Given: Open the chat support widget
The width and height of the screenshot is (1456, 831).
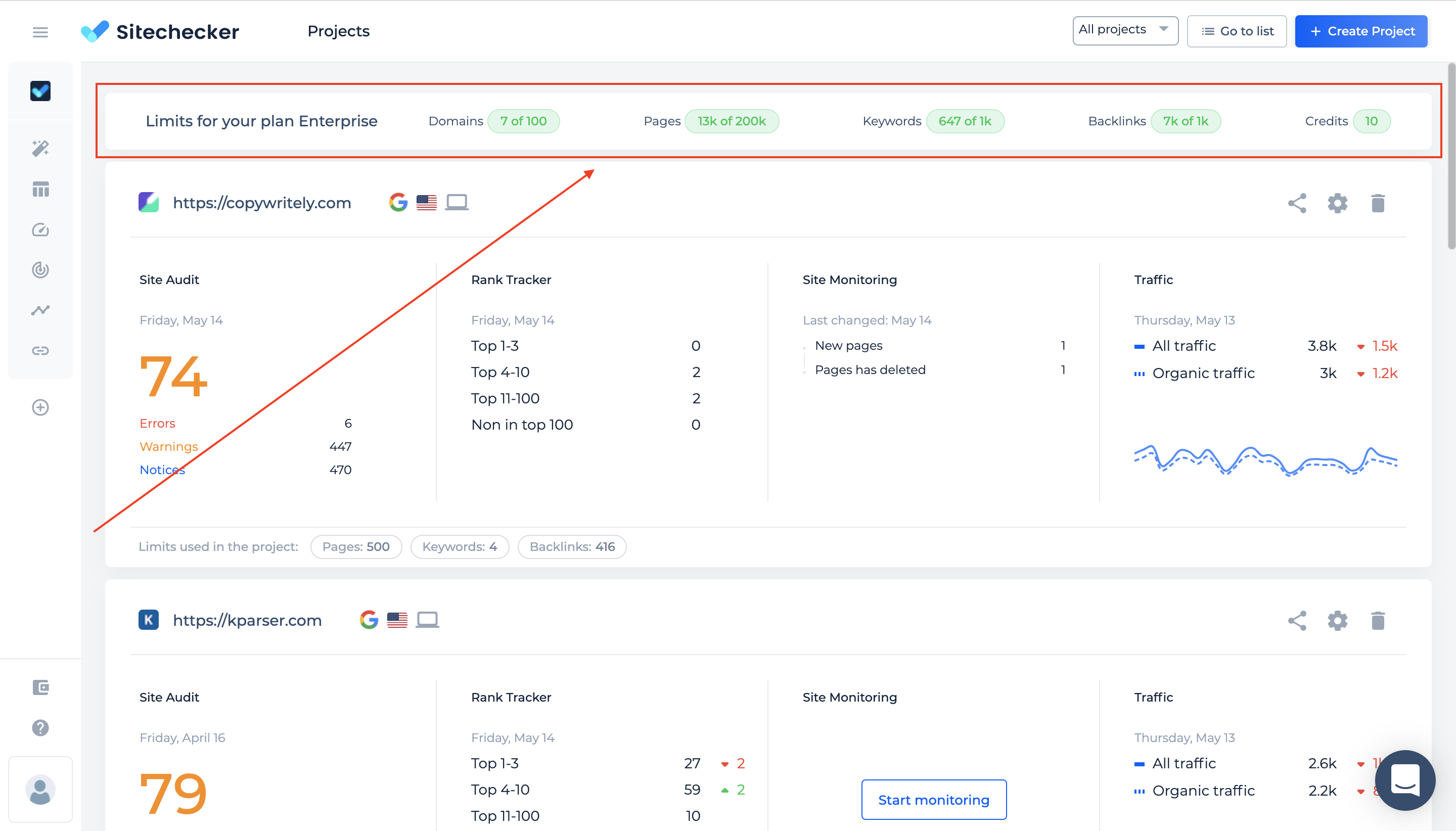Looking at the screenshot, I should point(1405,779).
